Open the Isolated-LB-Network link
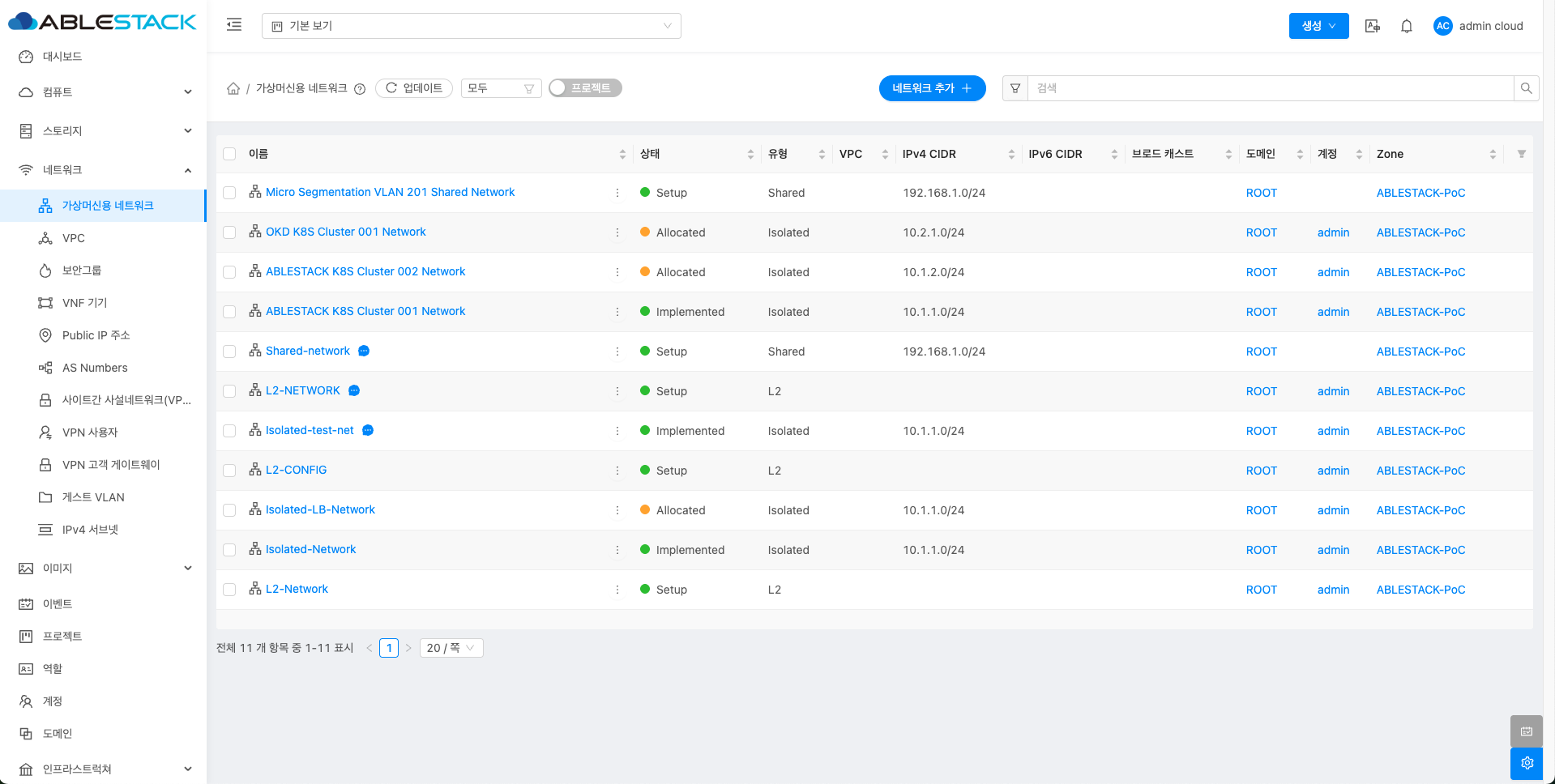1555x784 pixels. [x=320, y=509]
